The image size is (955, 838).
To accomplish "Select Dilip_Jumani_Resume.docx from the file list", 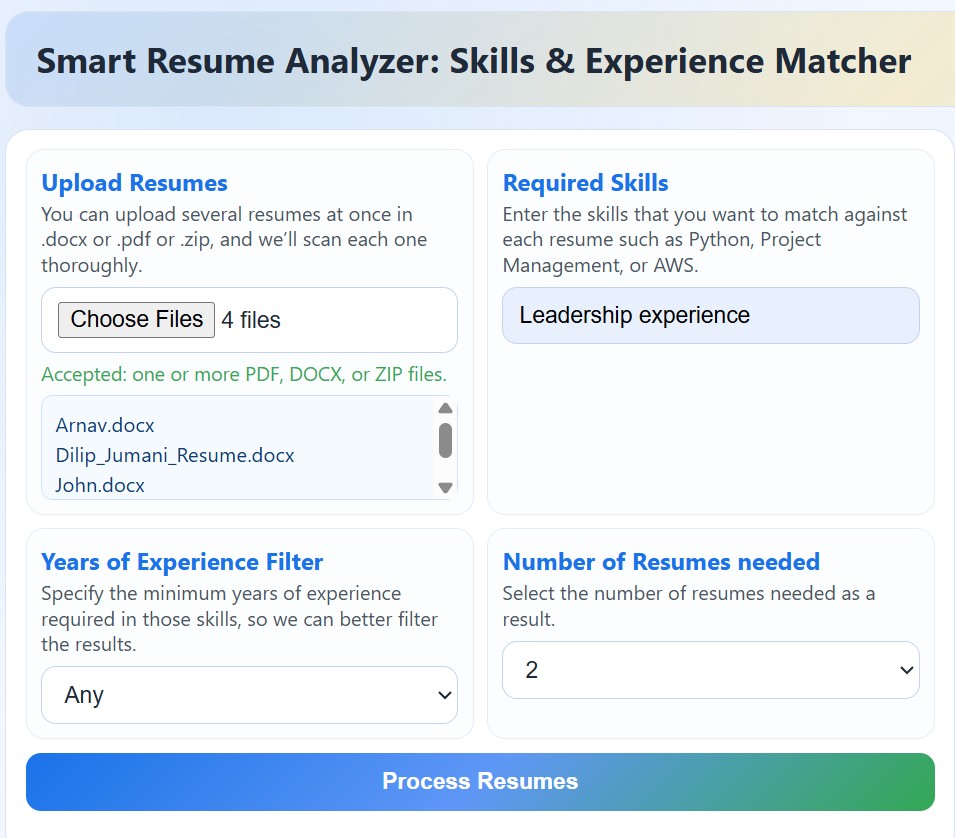I will [174, 455].
